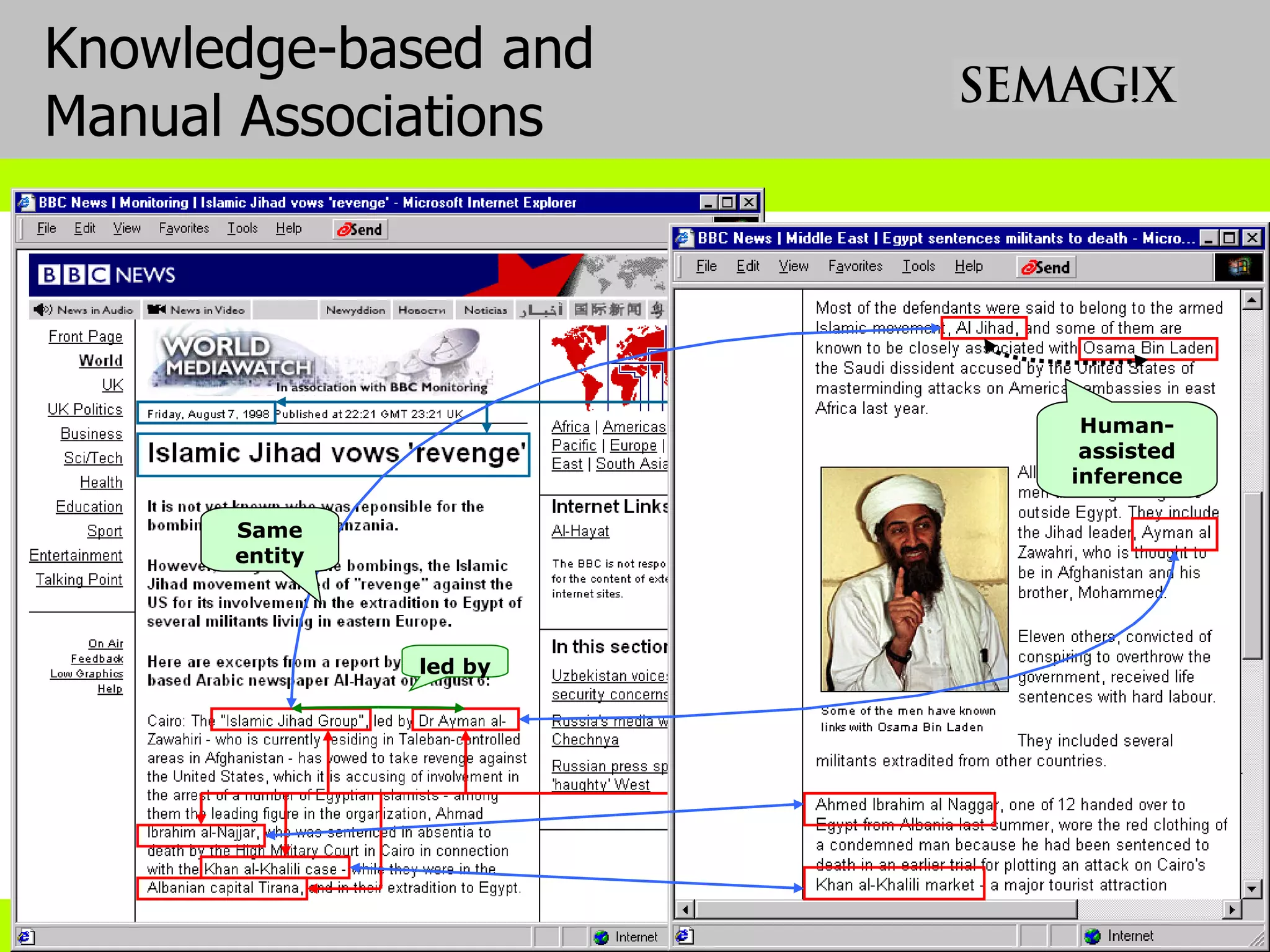Click the BBC News logo
Image resolution: width=1270 pixels, height=952 pixels.
[107, 275]
